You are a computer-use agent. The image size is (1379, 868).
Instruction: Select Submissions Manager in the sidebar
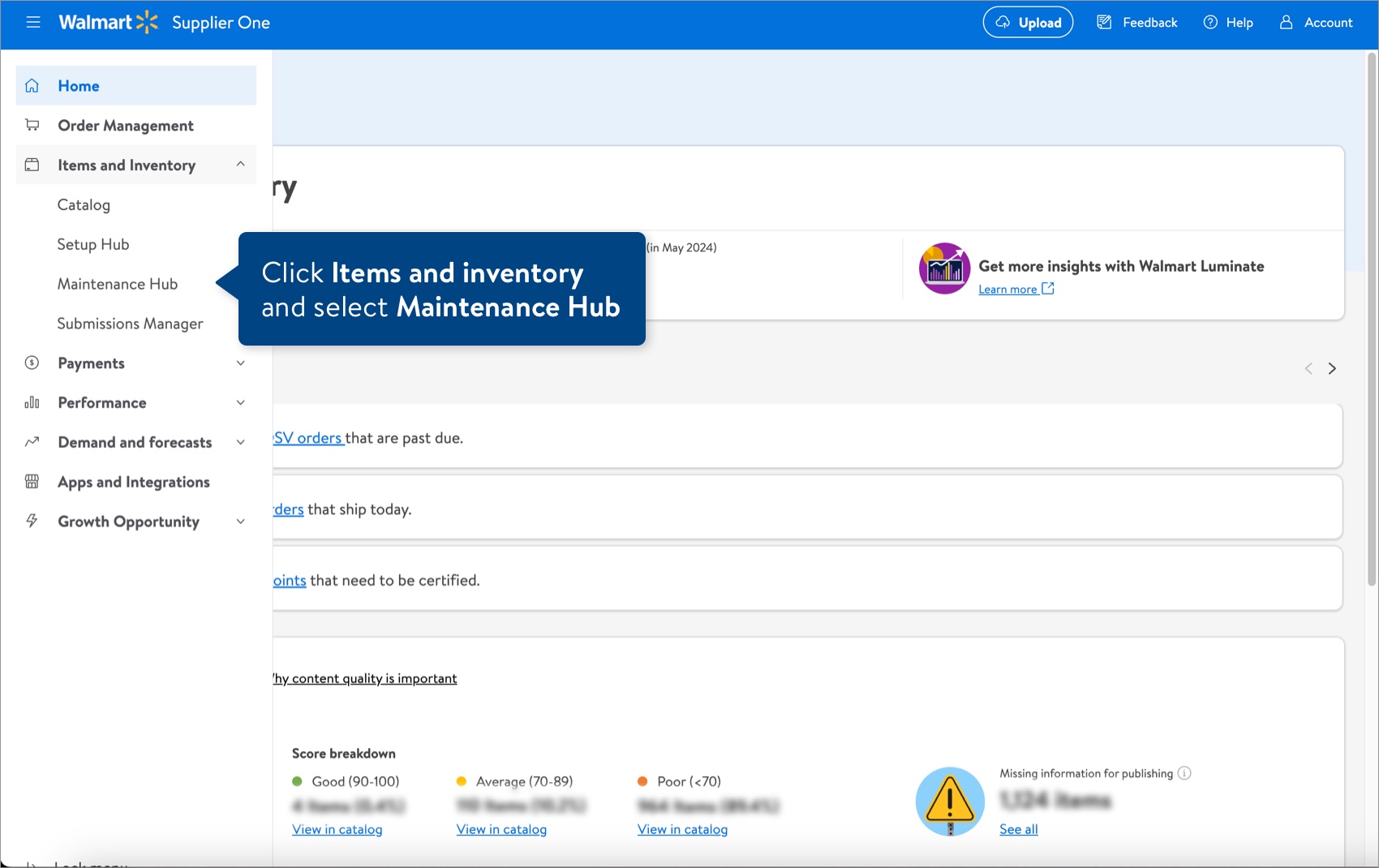130,323
